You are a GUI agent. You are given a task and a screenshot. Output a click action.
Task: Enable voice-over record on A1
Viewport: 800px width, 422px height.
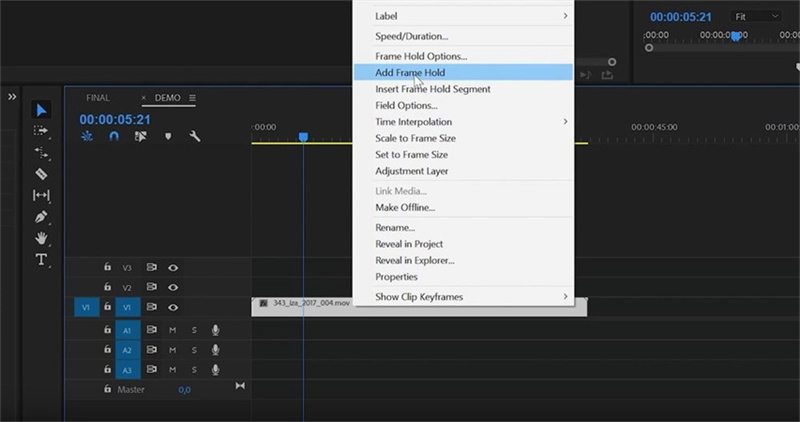tap(215, 330)
